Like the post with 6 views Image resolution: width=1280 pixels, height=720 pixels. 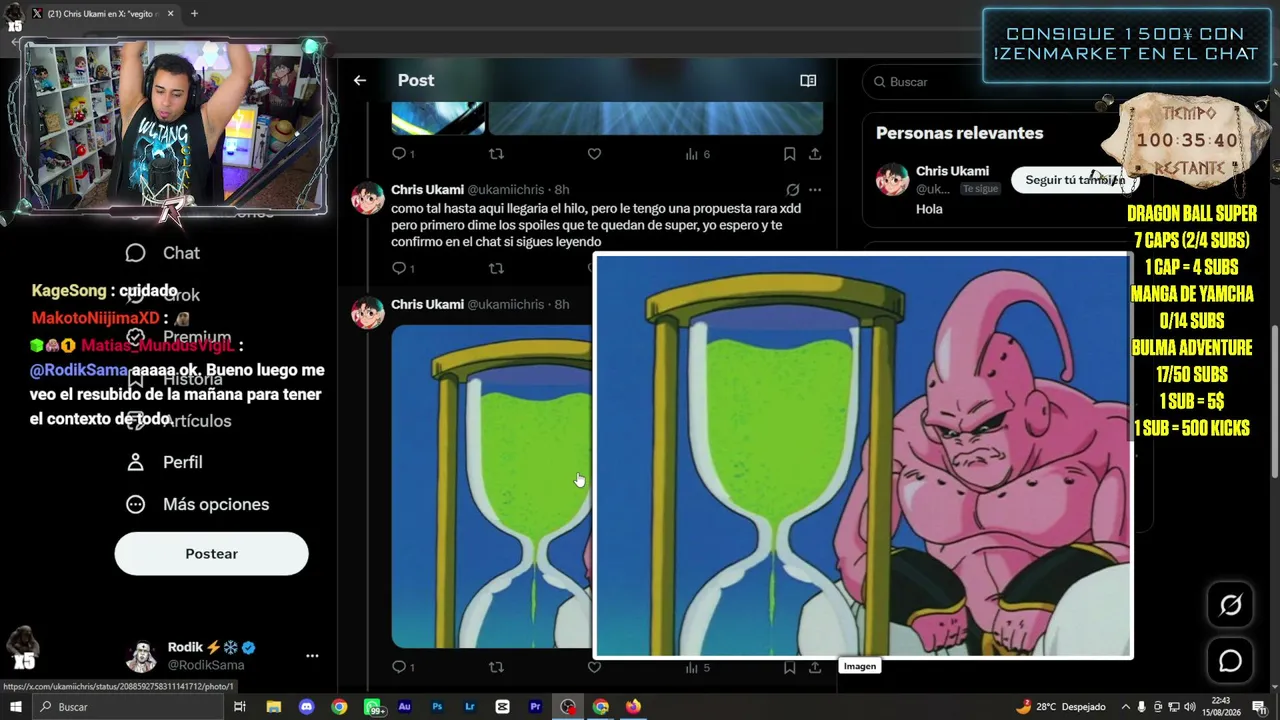pyautogui.click(x=594, y=154)
